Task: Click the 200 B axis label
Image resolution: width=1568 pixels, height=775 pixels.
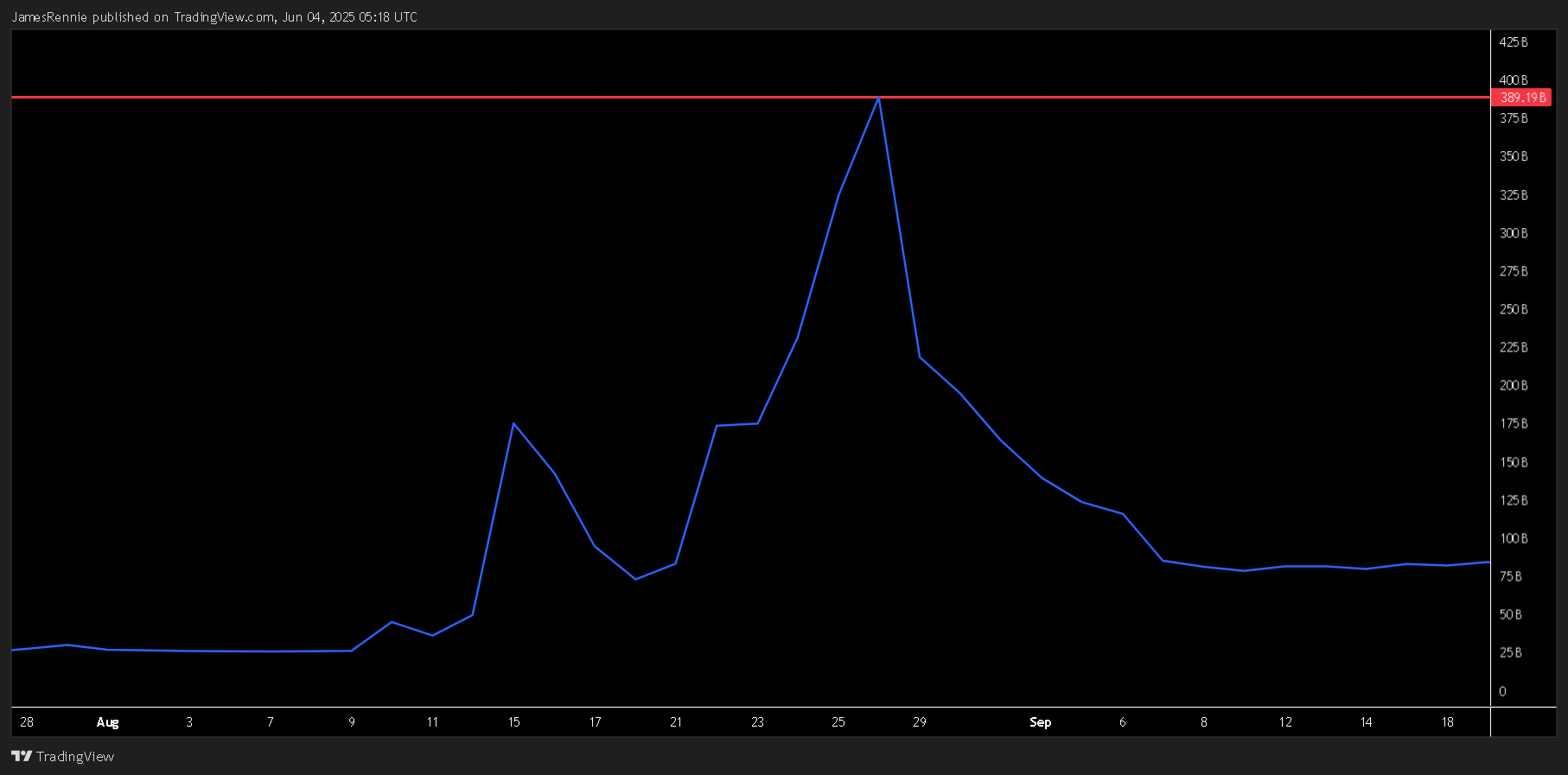Action: coord(1514,385)
